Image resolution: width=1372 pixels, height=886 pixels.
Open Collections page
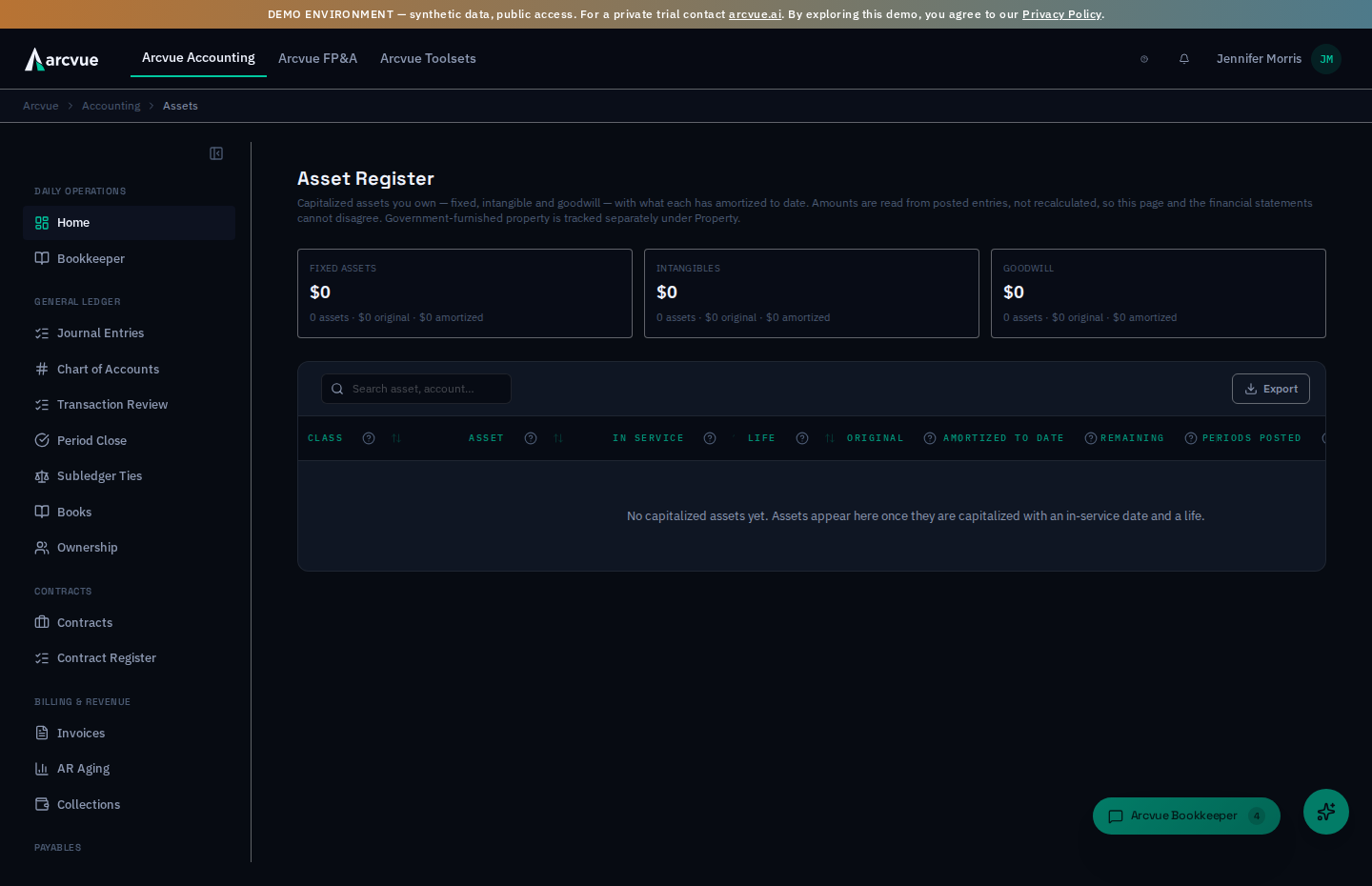click(129, 805)
